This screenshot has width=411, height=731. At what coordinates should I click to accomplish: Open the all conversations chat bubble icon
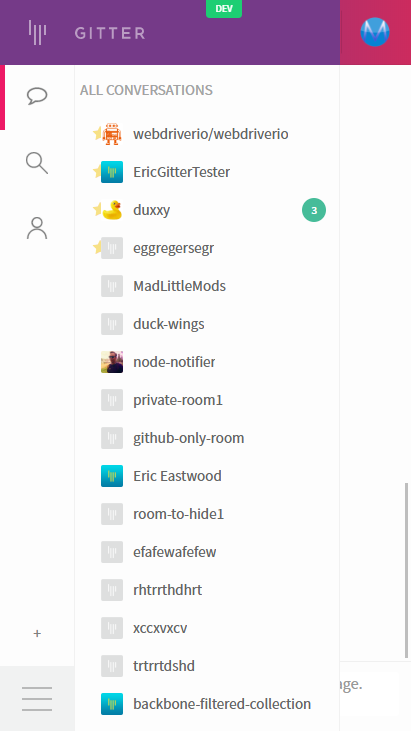click(37, 96)
